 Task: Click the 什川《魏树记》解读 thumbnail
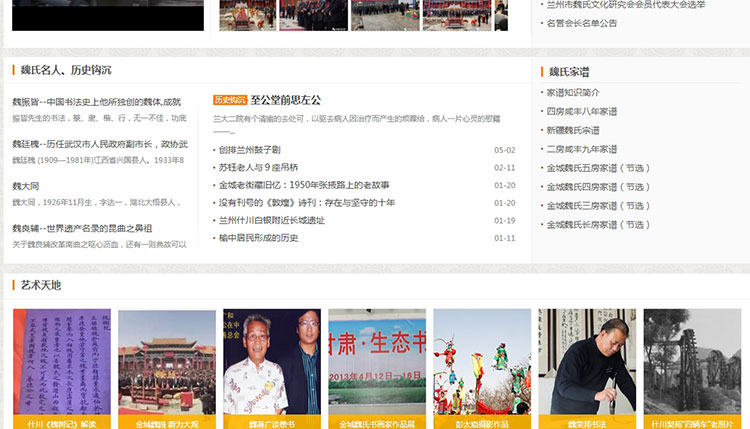coord(61,361)
